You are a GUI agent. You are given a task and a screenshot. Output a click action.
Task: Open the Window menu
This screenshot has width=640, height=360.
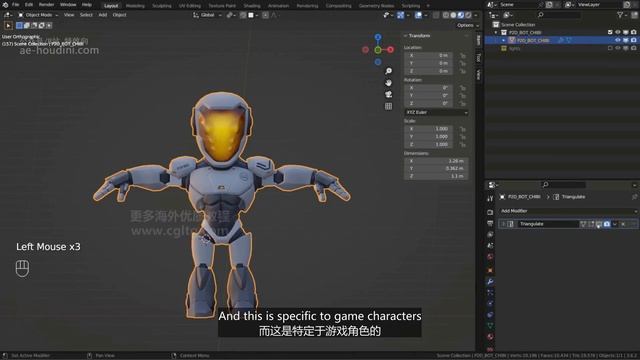[68, 5]
